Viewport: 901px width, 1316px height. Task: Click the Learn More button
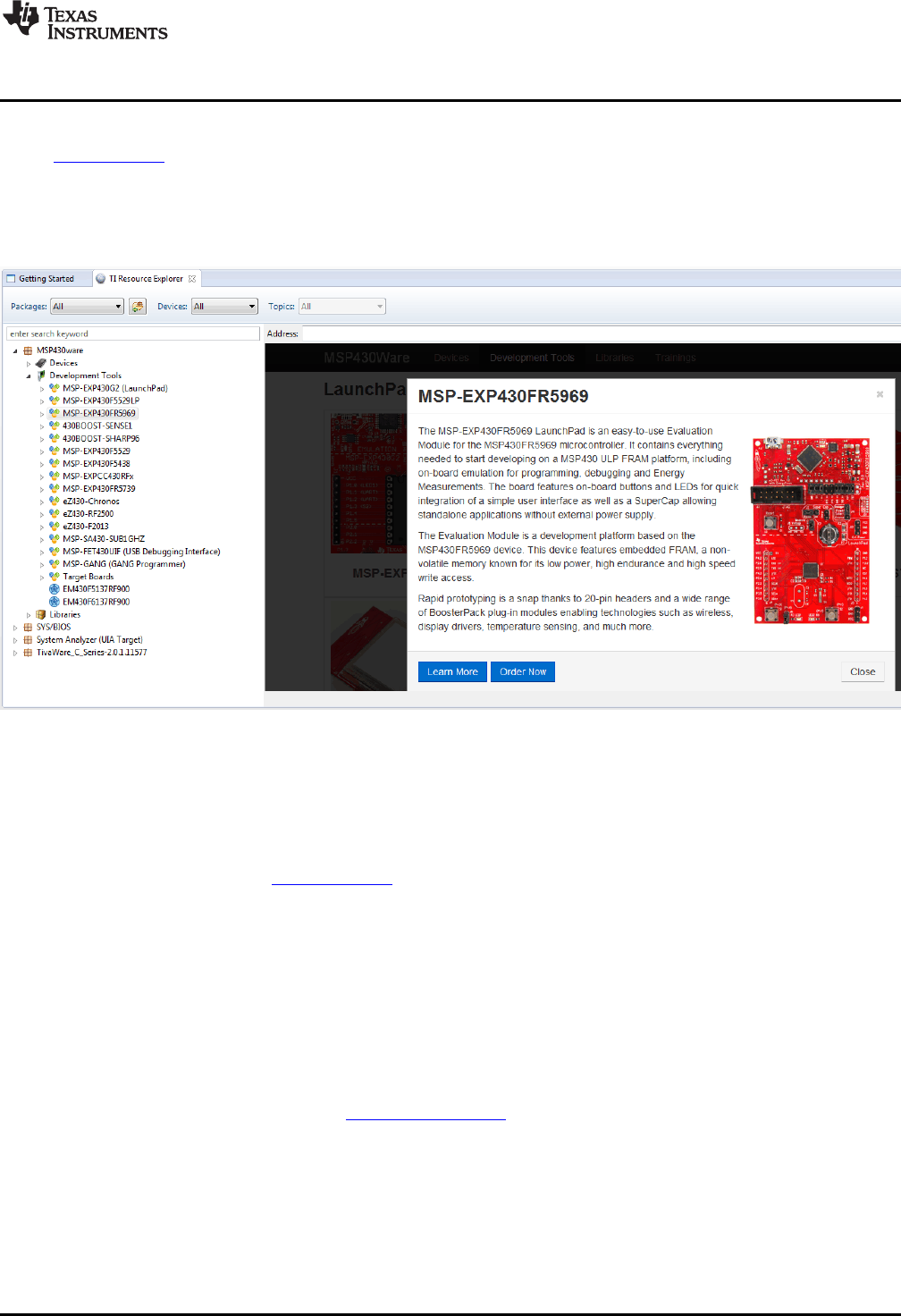(452, 671)
